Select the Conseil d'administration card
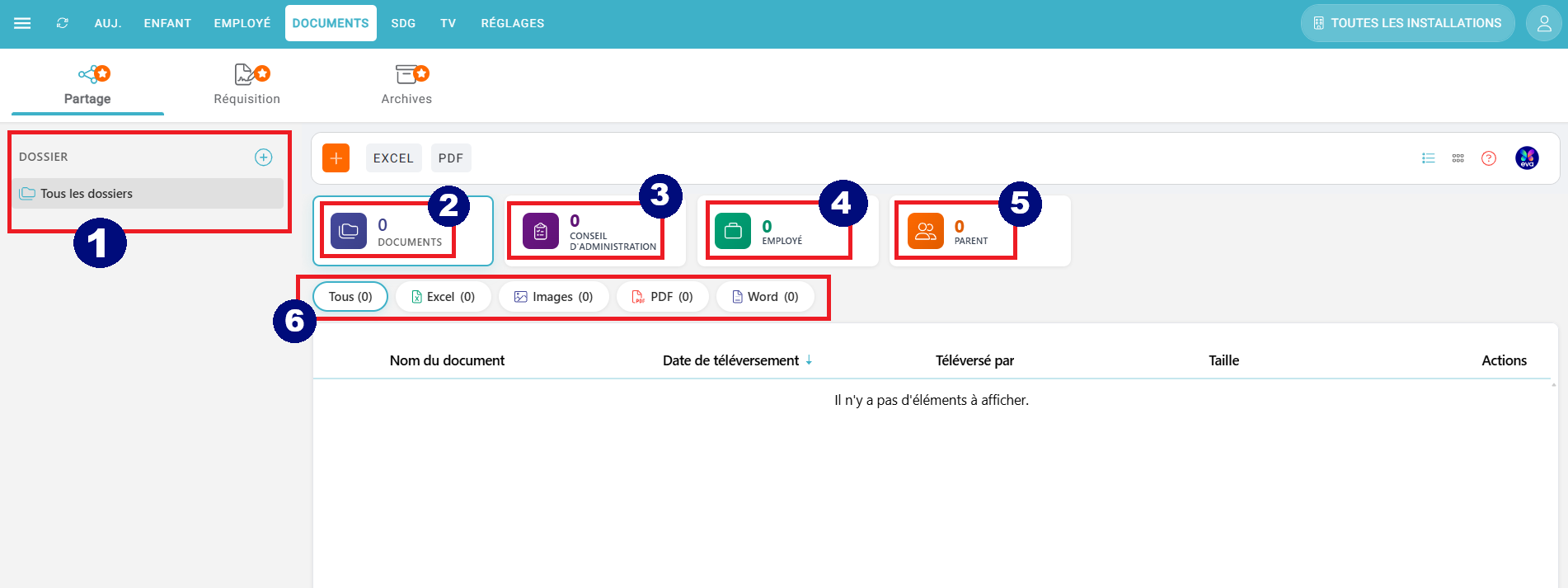 (594, 232)
